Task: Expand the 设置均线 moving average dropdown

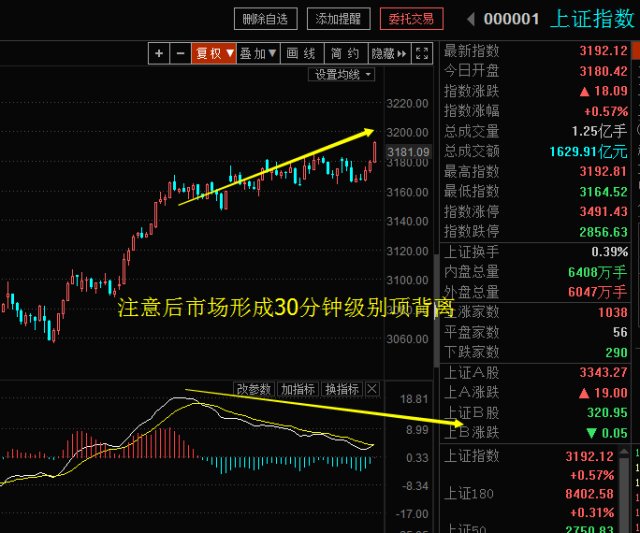Action: coord(344,74)
